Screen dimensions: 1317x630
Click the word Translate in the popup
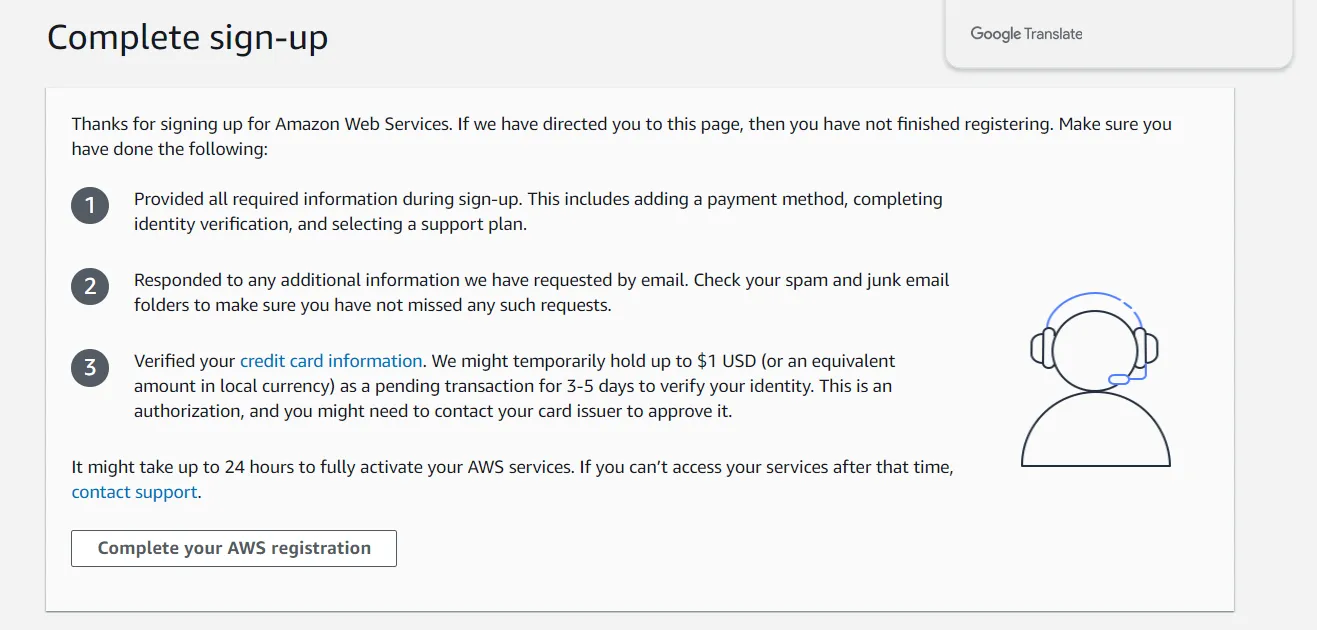click(1053, 34)
